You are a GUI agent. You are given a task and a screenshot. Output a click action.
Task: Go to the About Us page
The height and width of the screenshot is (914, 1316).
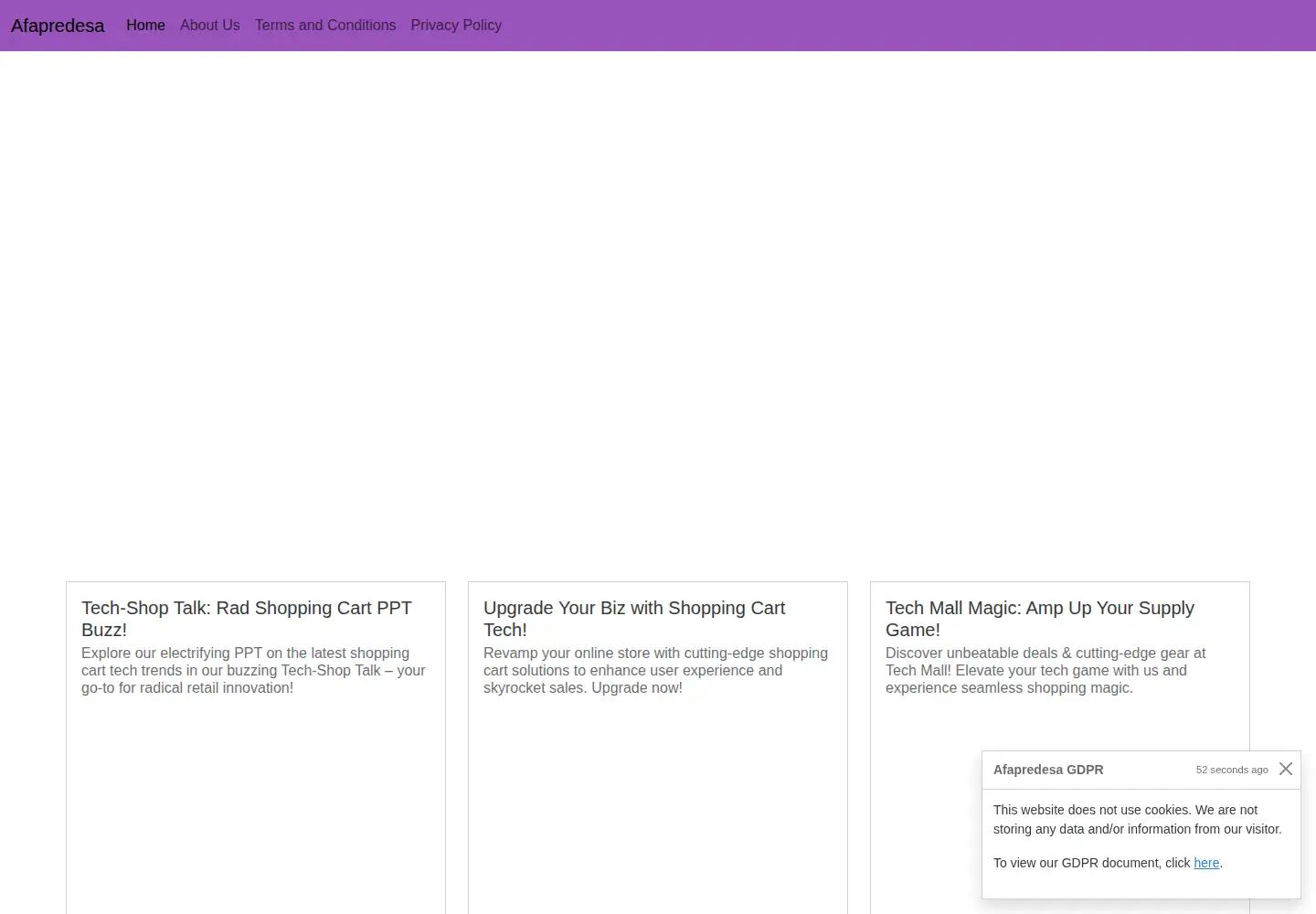(210, 26)
